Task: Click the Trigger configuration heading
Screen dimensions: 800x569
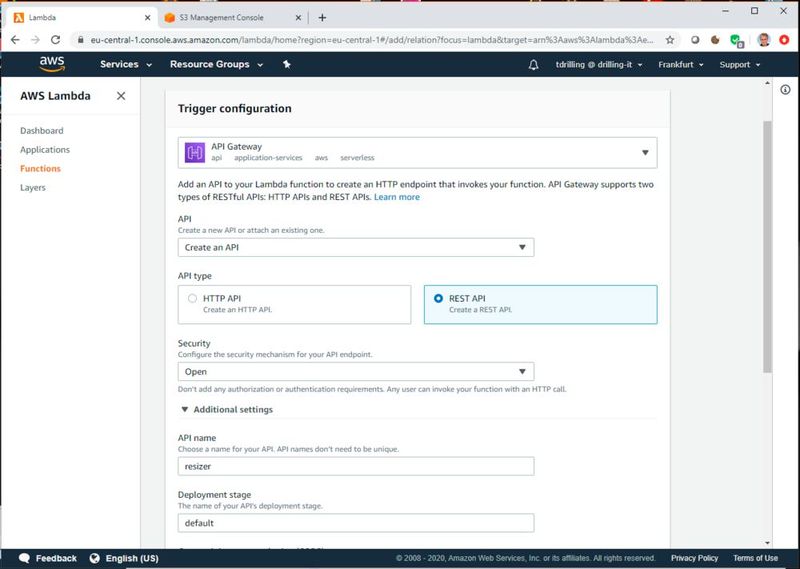Action: tap(235, 109)
